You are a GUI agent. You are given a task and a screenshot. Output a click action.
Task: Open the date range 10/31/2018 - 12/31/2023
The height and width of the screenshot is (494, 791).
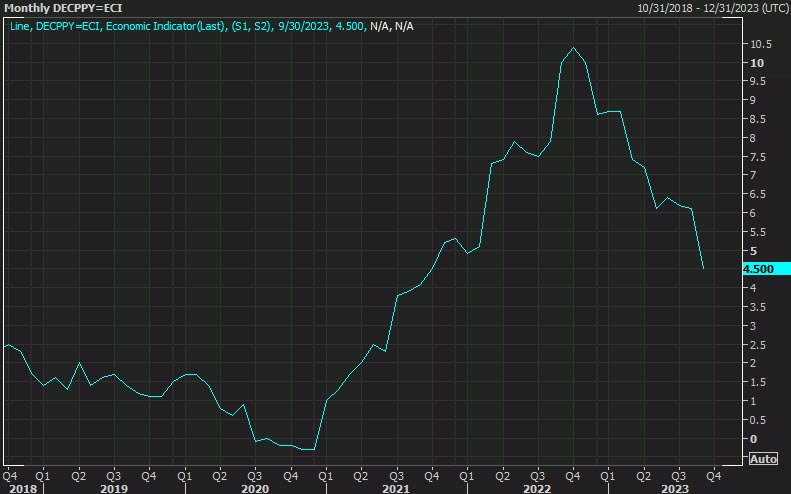[712, 7]
